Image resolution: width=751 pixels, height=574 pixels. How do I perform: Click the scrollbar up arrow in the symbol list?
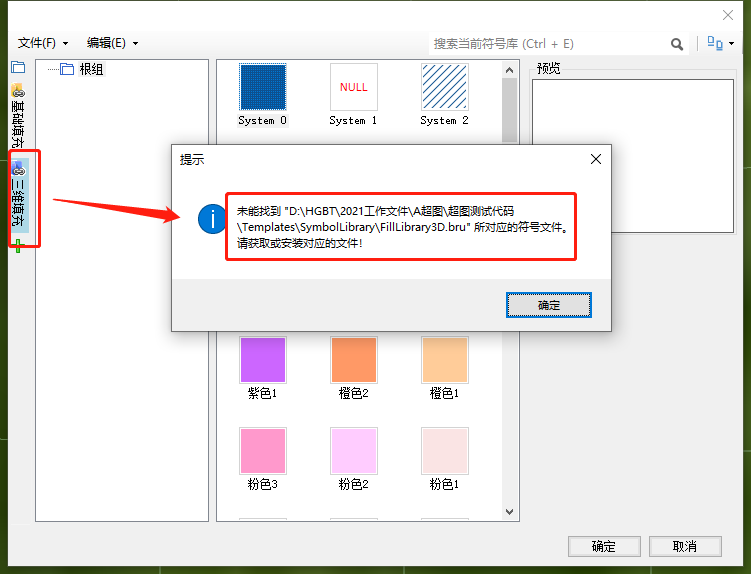coord(510,70)
